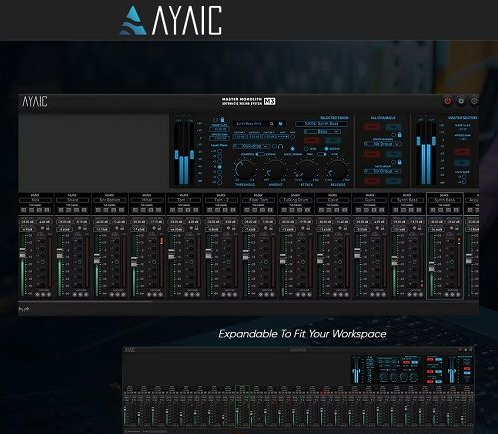The height and width of the screenshot is (434, 498).
Task: Click the info icon in plugin header
Action: tap(474, 101)
